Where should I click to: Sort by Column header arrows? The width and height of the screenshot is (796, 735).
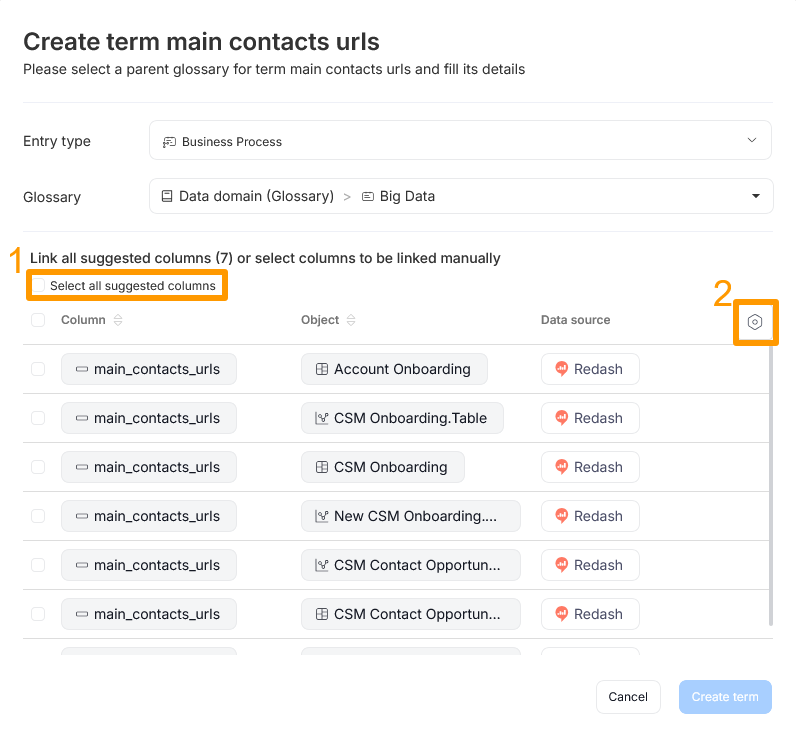coord(118,321)
